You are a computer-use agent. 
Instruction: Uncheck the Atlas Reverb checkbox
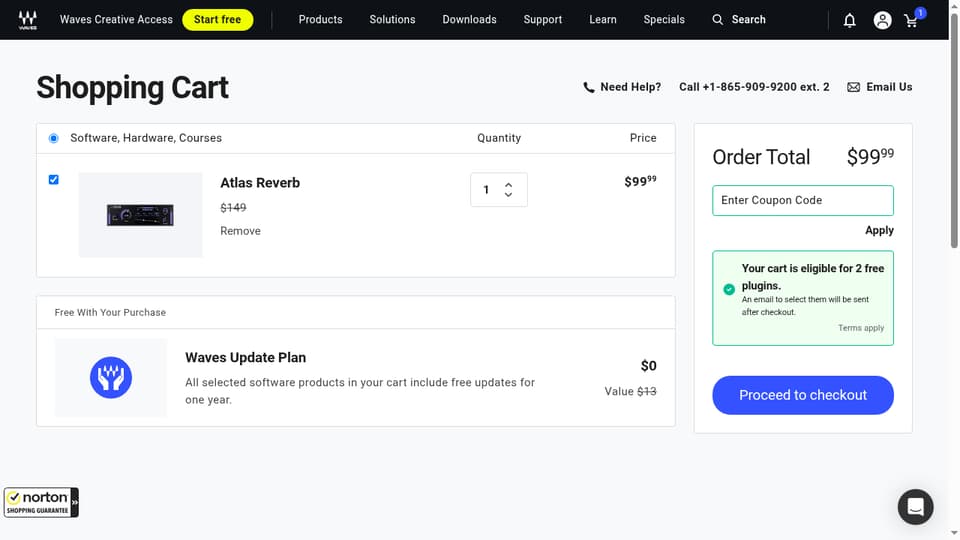[x=54, y=179]
